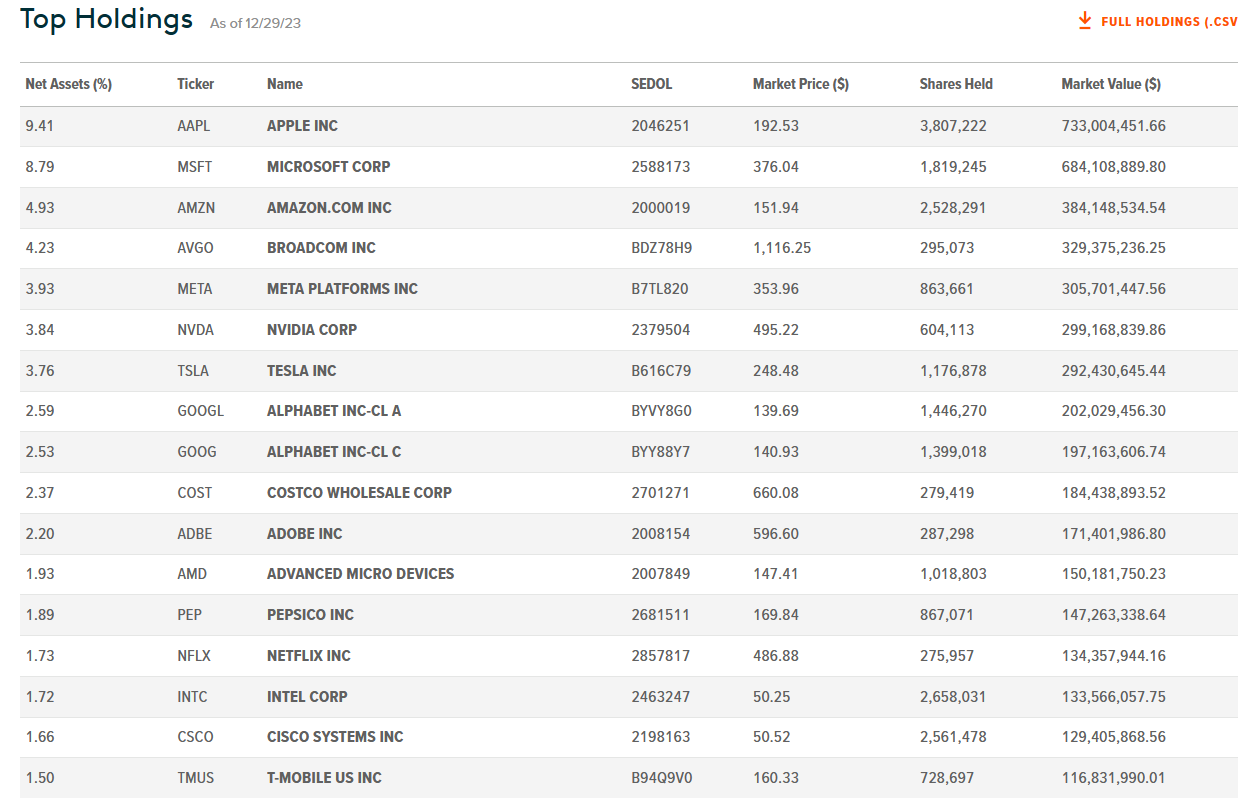Select ALPHABET INC-CL A name

pyautogui.click(x=334, y=411)
